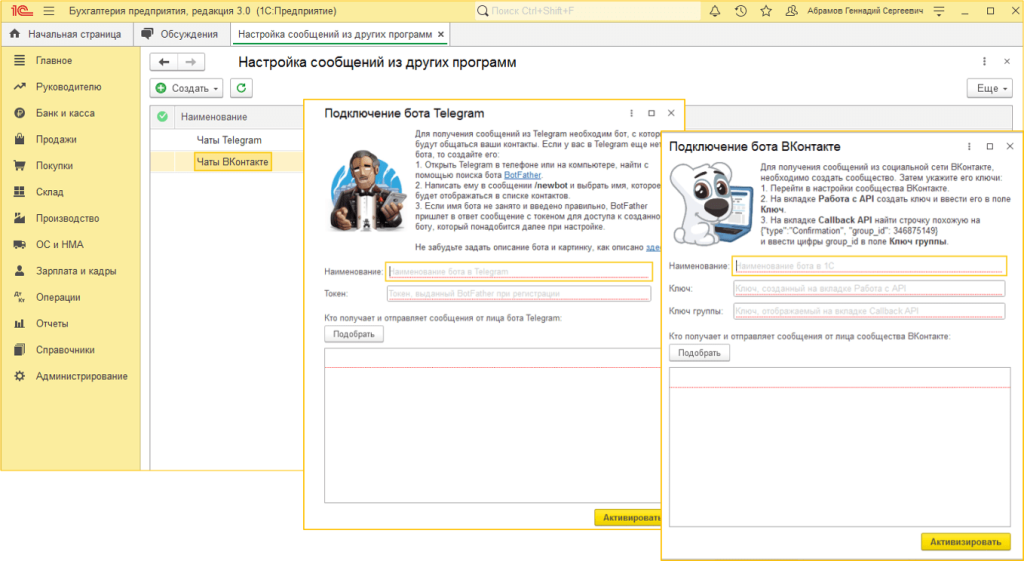Expand the Создать dropdown
The height and width of the screenshot is (561, 1024).
[186, 88]
